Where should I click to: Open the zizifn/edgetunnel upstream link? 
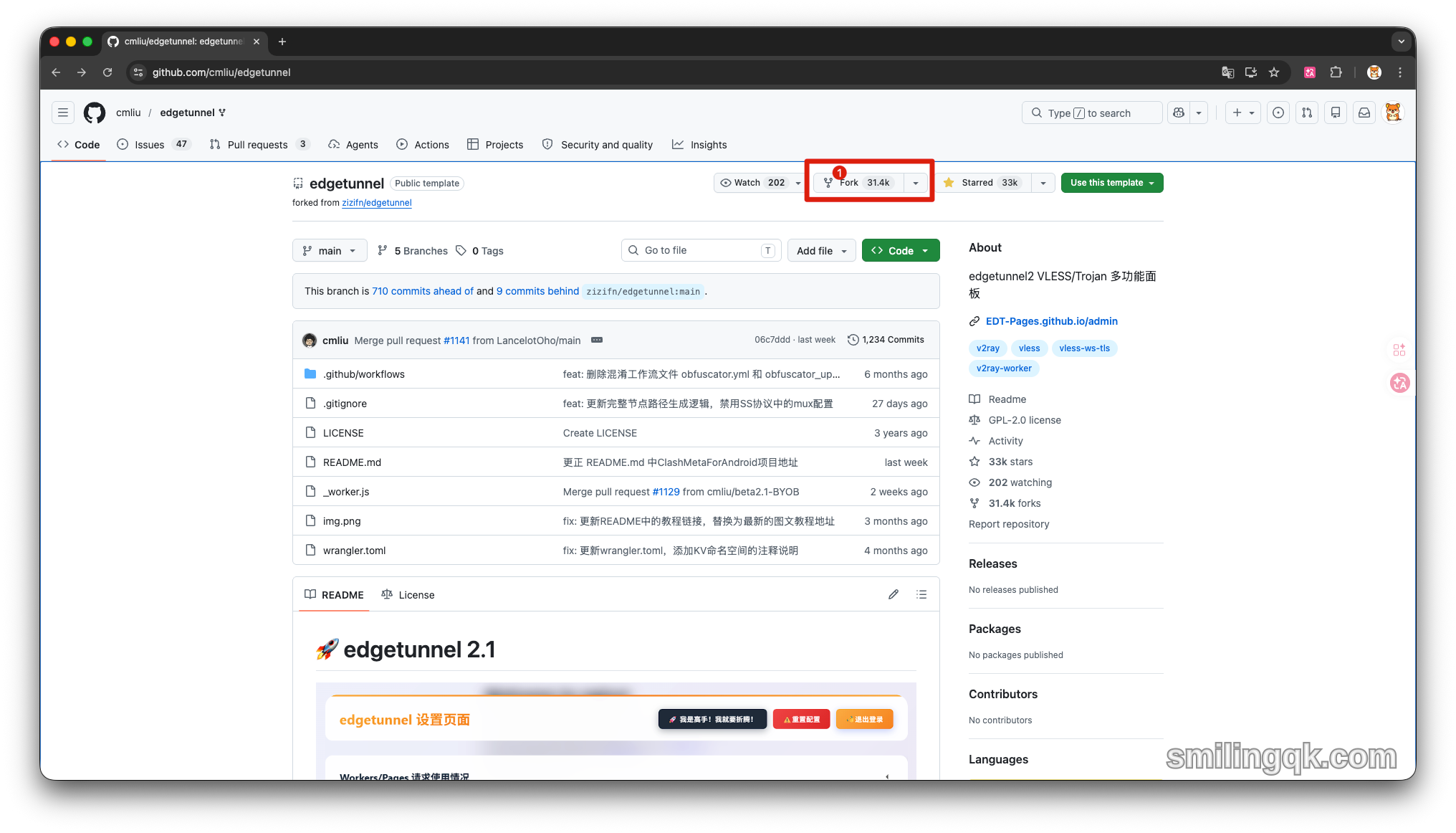pos(377,203)
